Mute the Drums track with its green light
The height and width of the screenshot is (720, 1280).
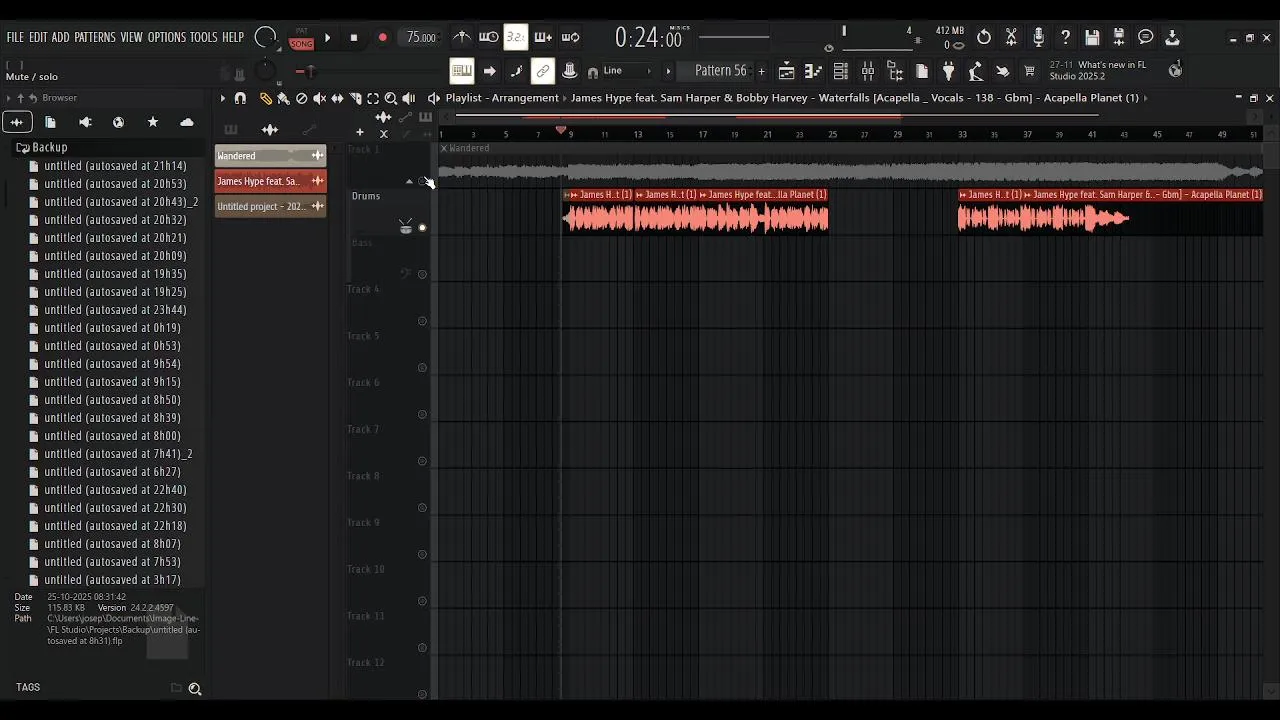[422, 228]
